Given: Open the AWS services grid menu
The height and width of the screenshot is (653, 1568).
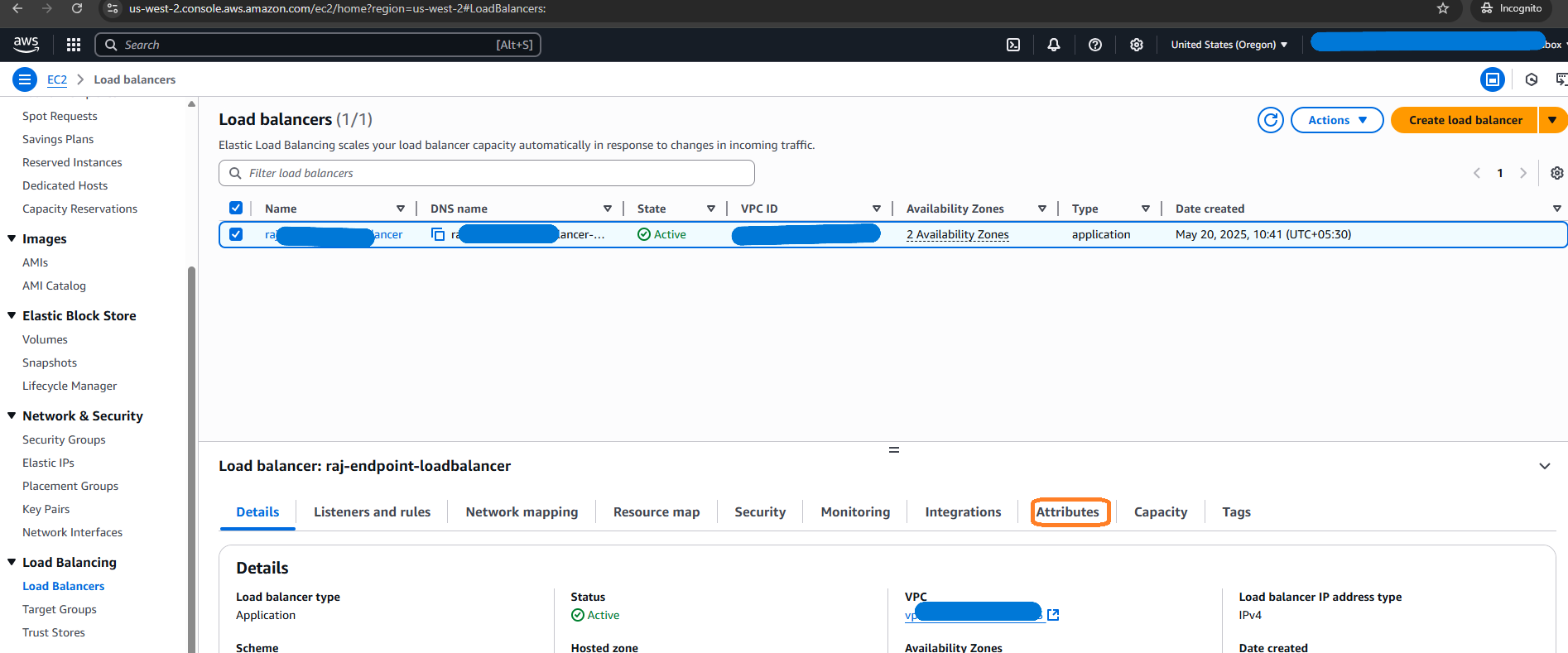Looking at the screenshot, I should [74, 45].
